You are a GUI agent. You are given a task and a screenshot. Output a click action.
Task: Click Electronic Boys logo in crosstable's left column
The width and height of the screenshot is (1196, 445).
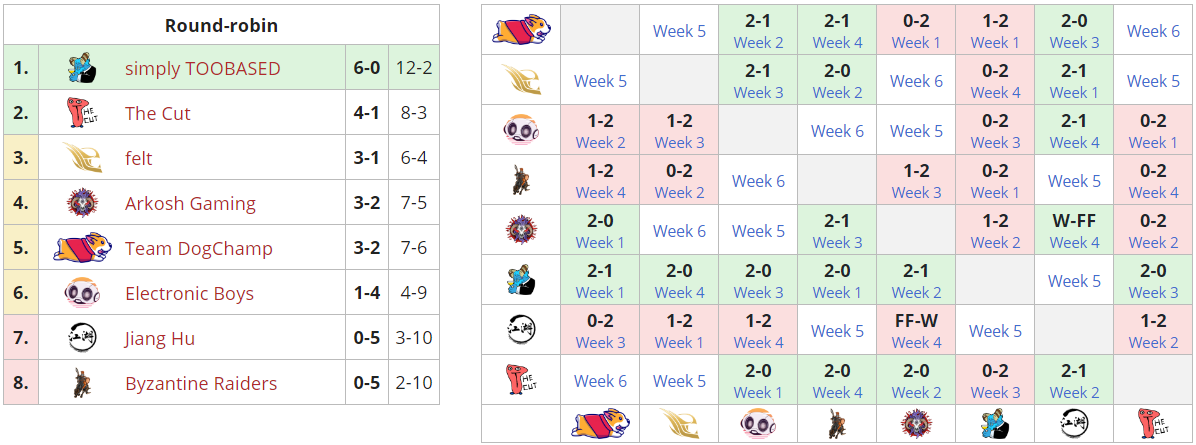521,130
